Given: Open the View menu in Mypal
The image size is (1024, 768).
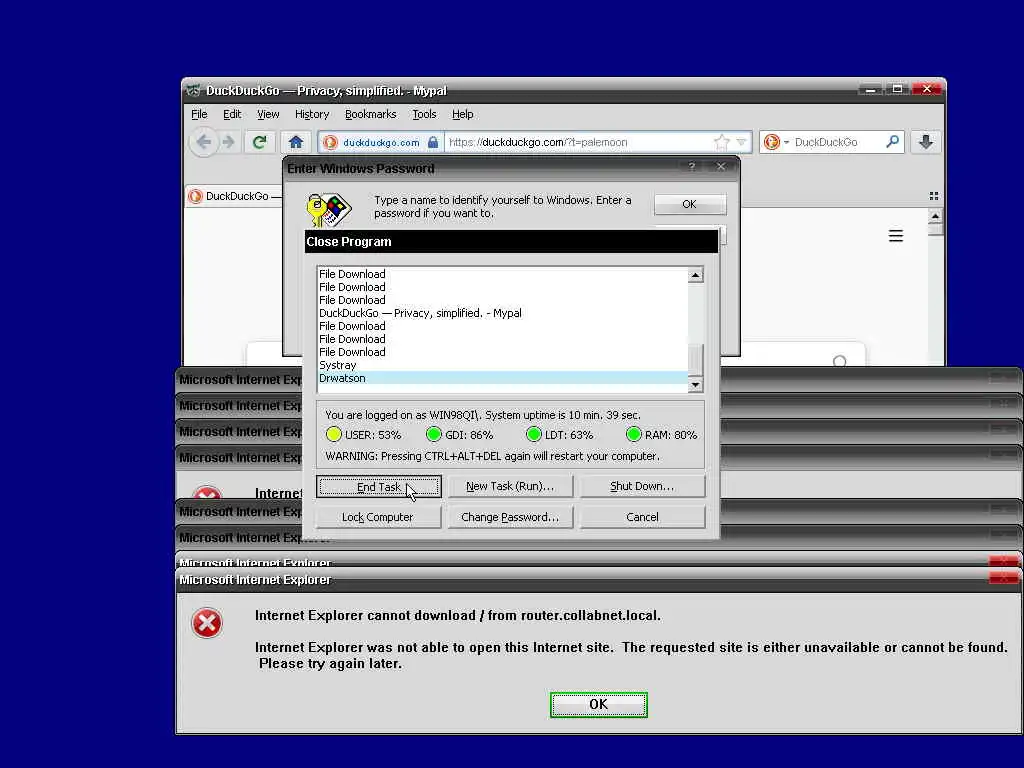Looking at the screenshot, I should click(x=268, y=114).
